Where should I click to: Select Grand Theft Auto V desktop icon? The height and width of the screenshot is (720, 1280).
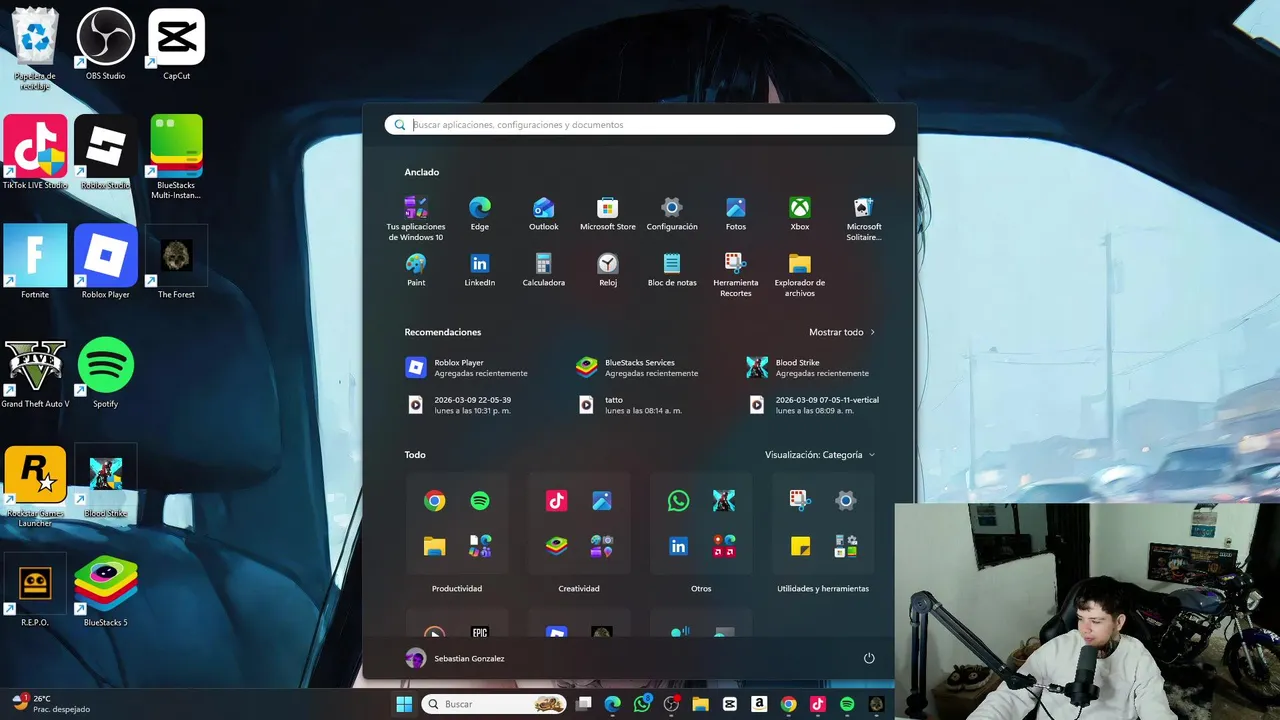pos(35,372)
